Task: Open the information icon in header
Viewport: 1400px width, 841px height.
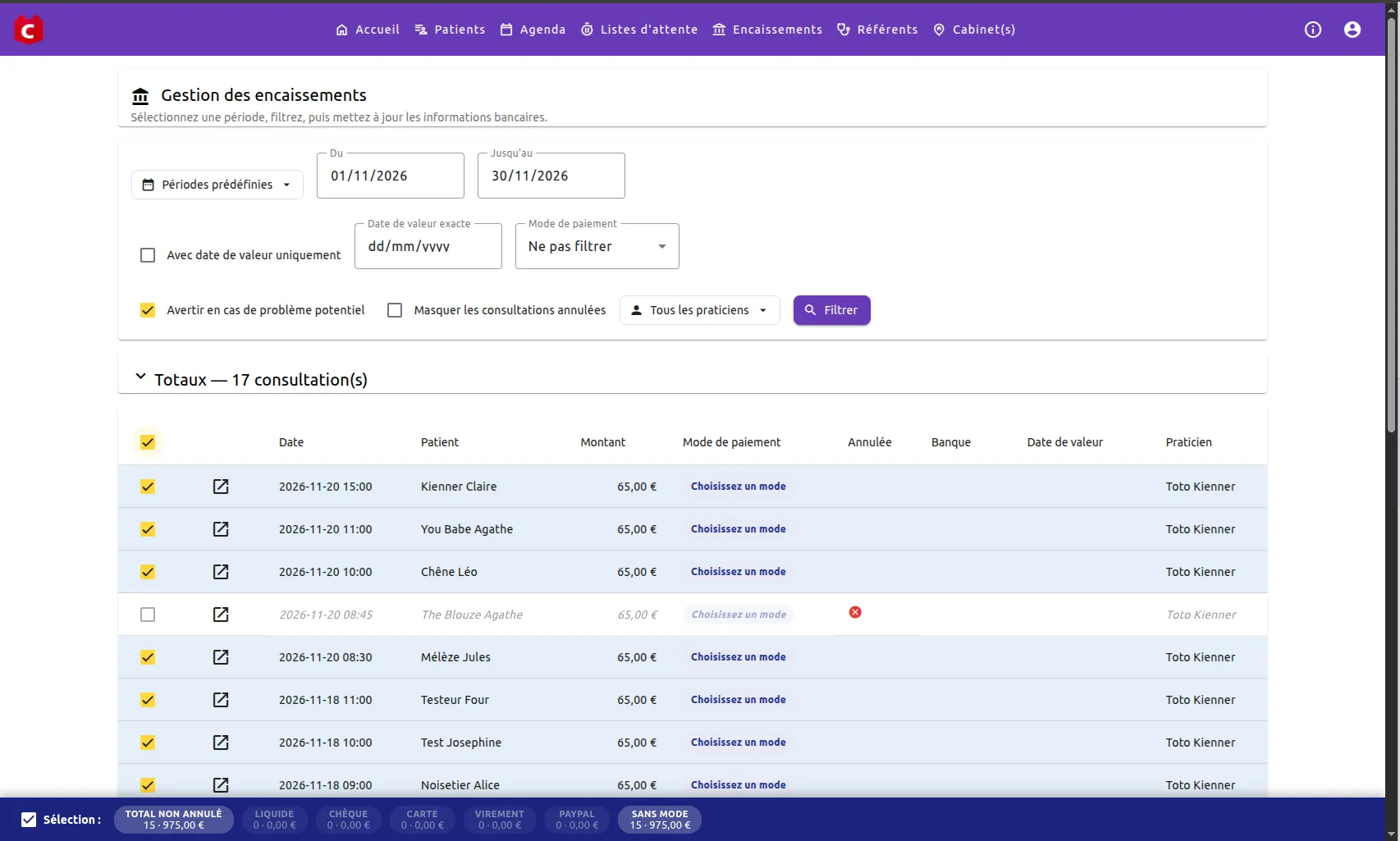Action: 1313,30
